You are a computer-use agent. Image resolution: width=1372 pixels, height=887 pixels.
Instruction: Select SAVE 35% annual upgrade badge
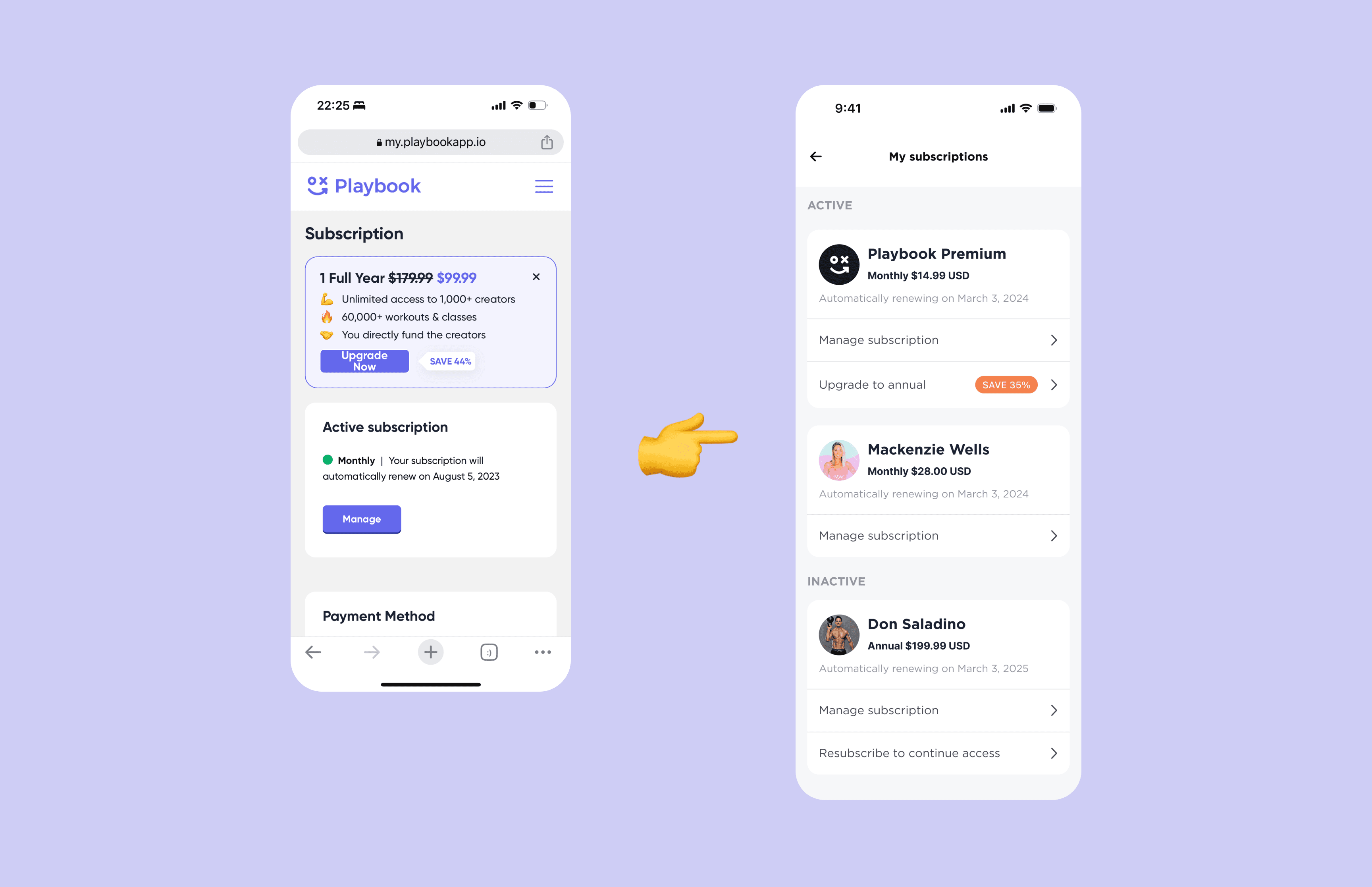[1005, 384]
